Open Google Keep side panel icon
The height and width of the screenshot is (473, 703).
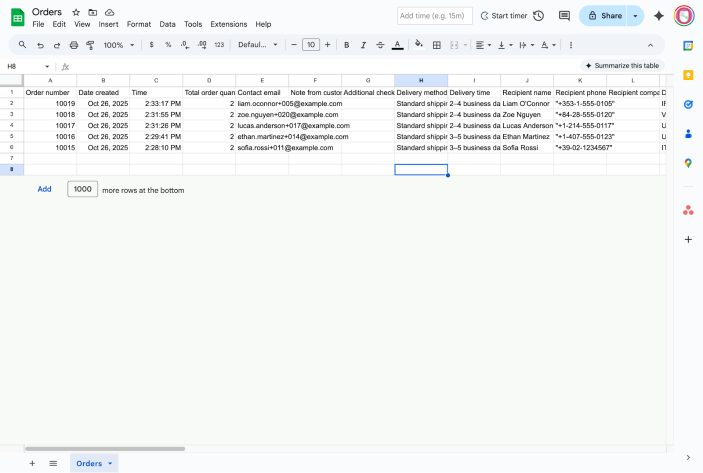[688, 75]
